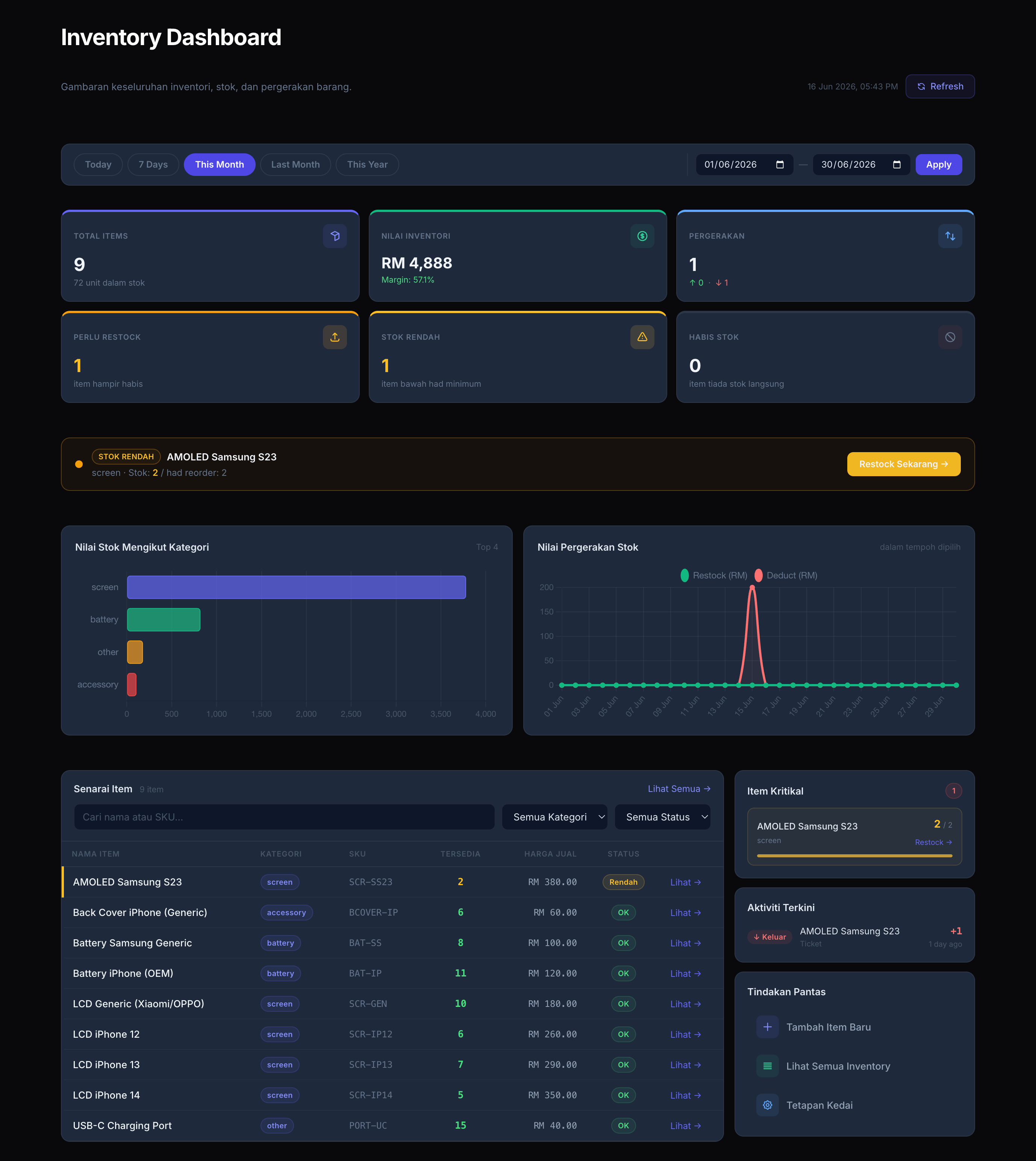Image resolution: width=1036 pixels, height=1161 pixels.
Task: Open Lihat link for Back Cover iPhone
Action: [685, 912]
